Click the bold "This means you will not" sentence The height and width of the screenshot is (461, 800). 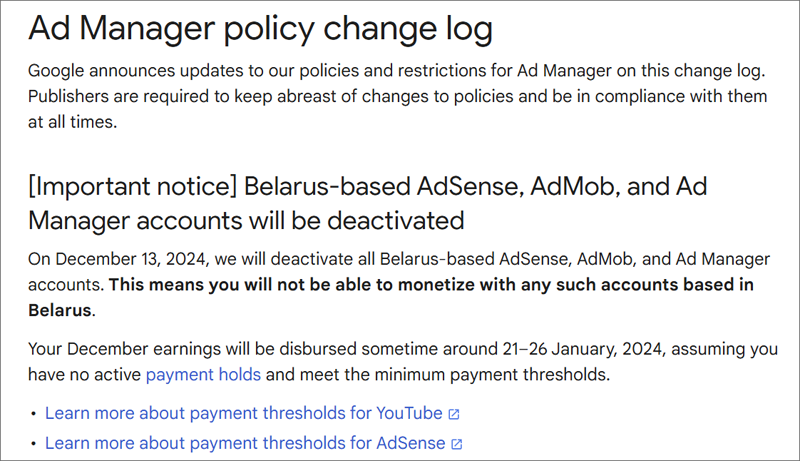click(430, 285)
